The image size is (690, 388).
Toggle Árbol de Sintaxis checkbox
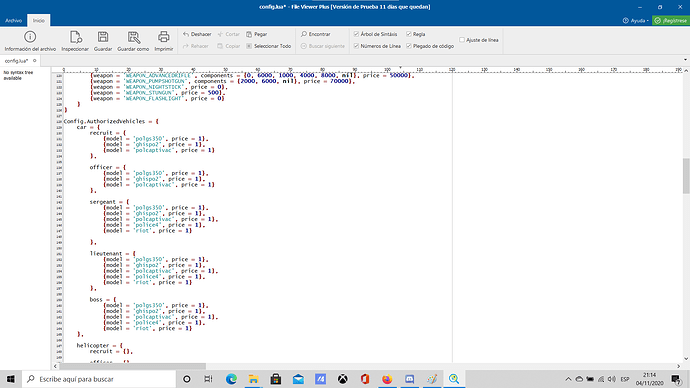356,34
